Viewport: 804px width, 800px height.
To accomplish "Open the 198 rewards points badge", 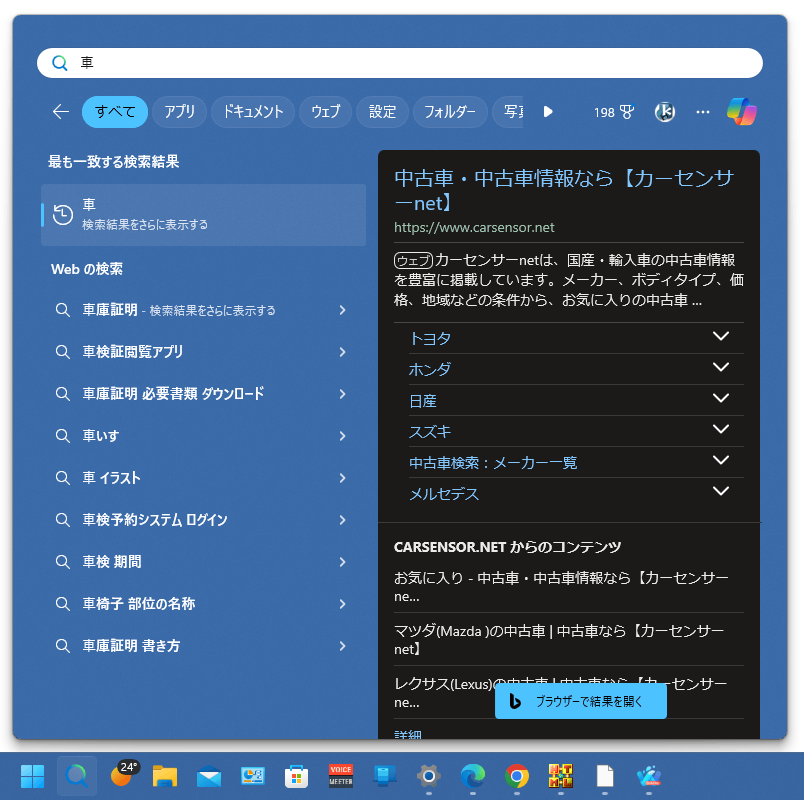I will 614,112.
